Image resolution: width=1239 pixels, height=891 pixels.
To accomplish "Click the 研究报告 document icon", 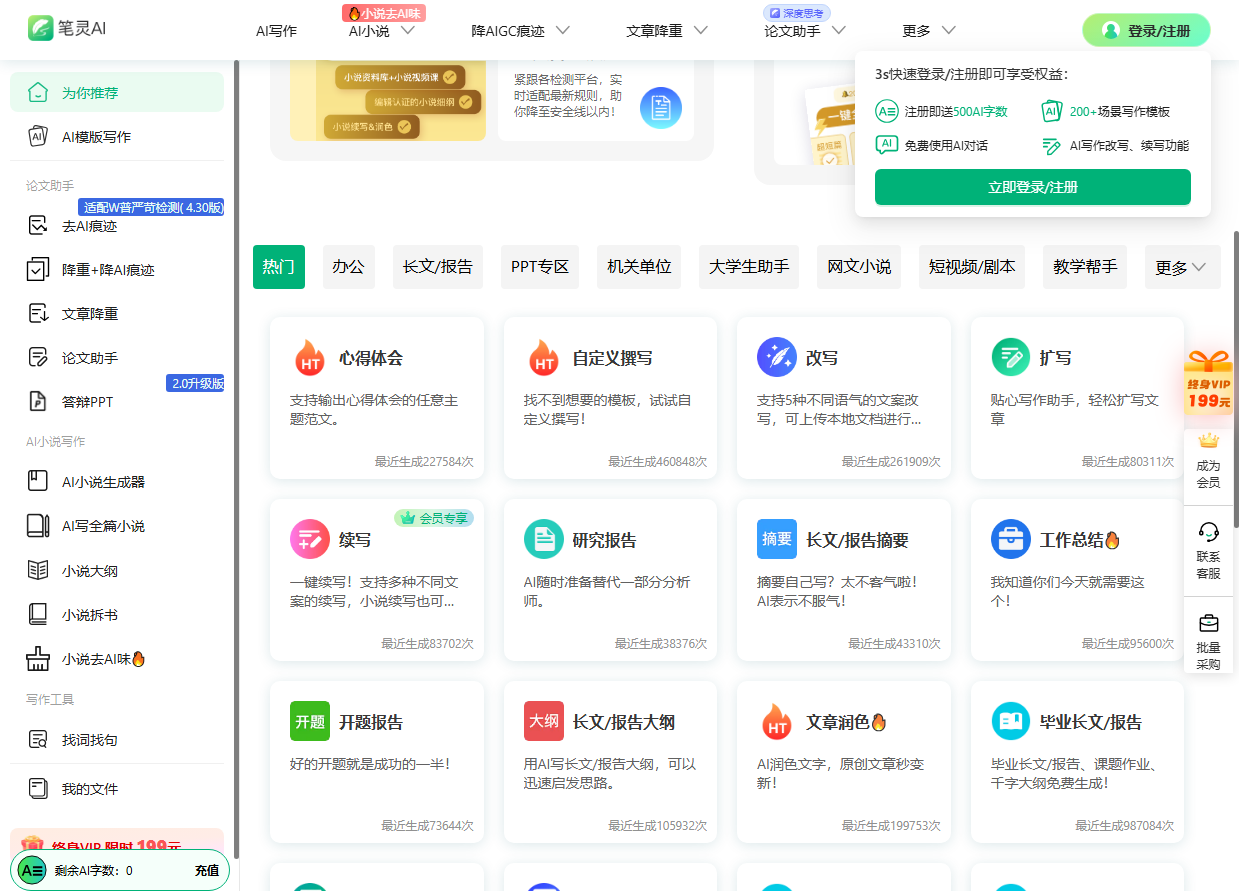I will pos(543,540).
